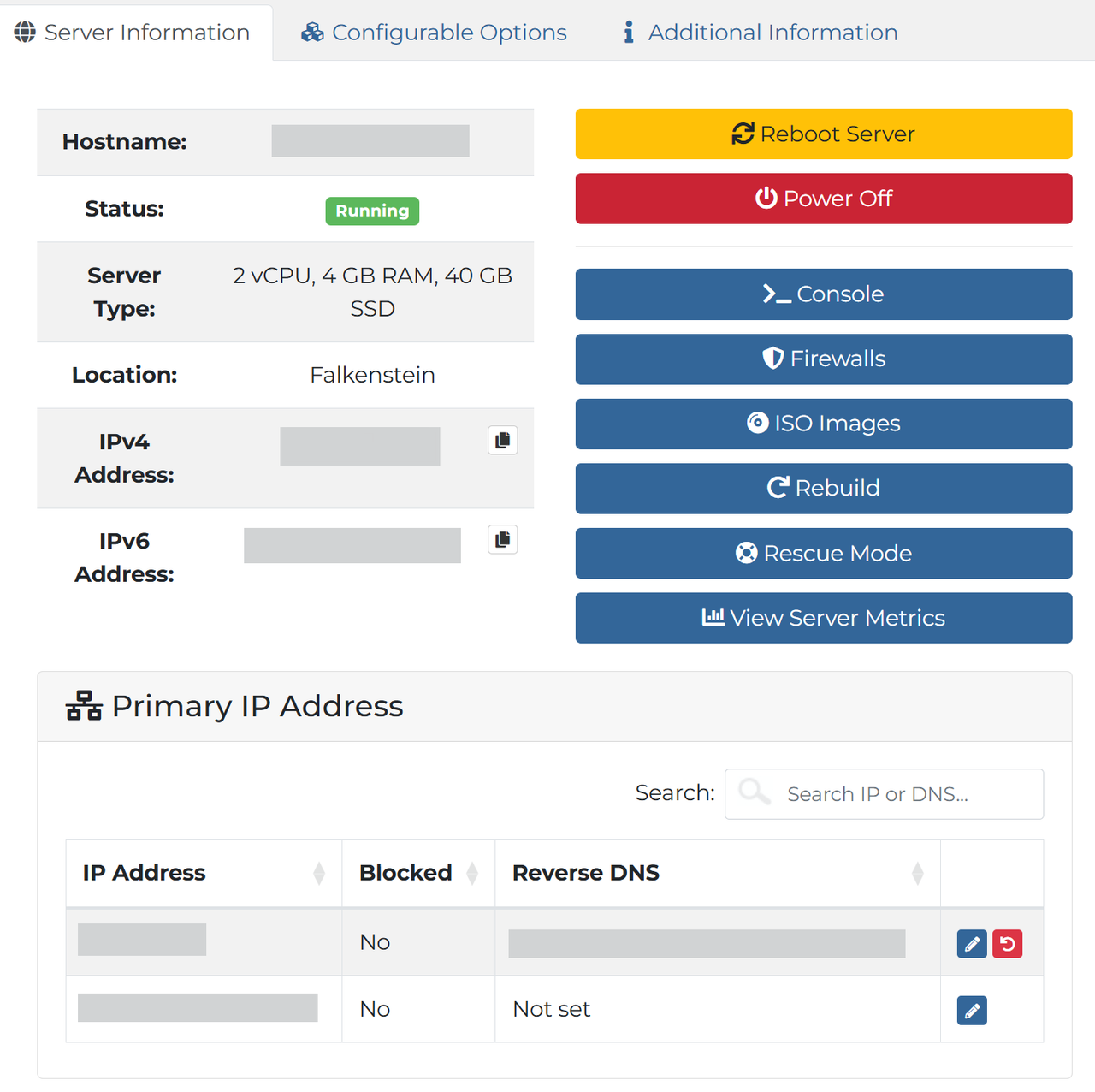
Task: Open the Firewalls page
Action: pyautogui.click(x=823, y=359)
